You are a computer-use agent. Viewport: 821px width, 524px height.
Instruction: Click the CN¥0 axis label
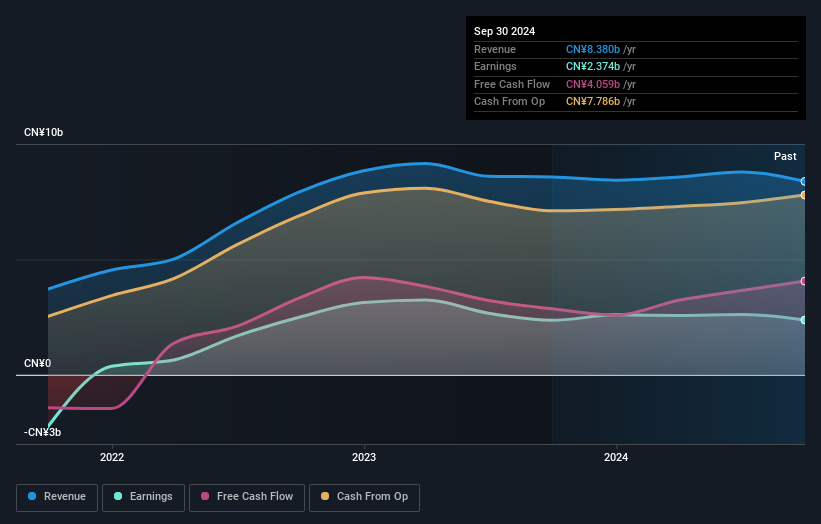37,363
